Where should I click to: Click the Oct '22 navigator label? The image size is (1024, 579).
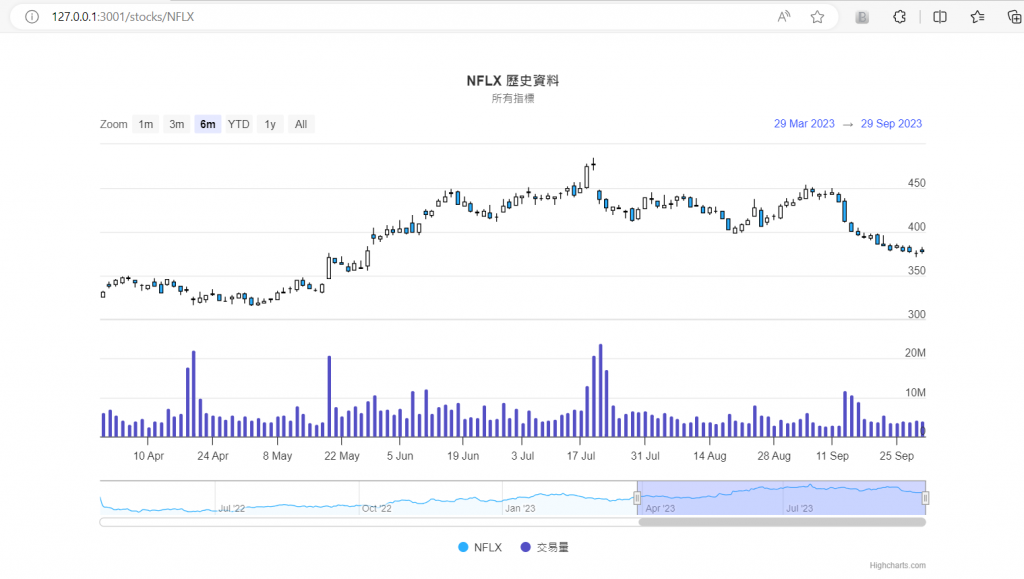pos(377,509)
